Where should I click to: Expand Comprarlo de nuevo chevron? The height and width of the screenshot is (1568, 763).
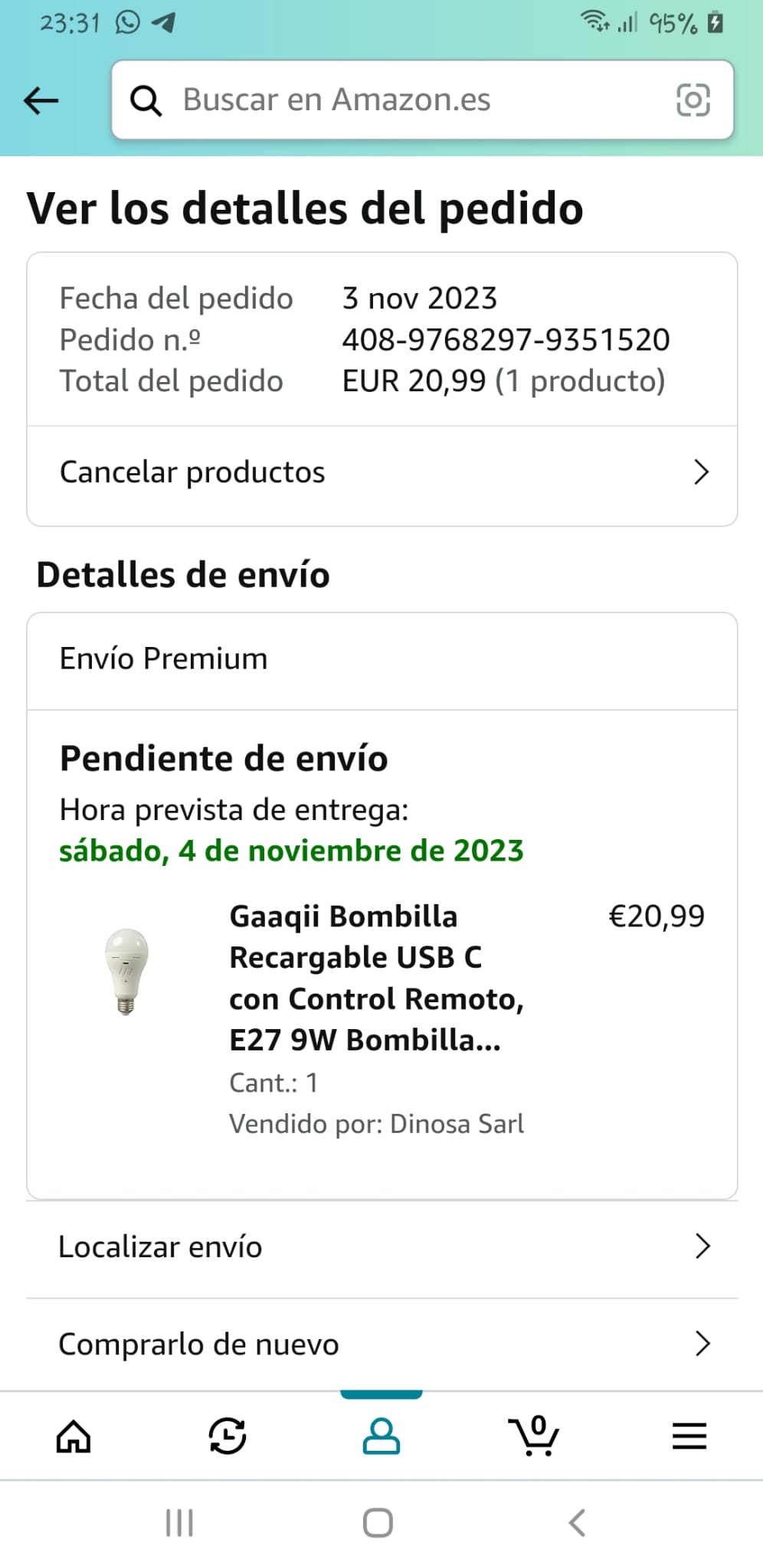702,1344
